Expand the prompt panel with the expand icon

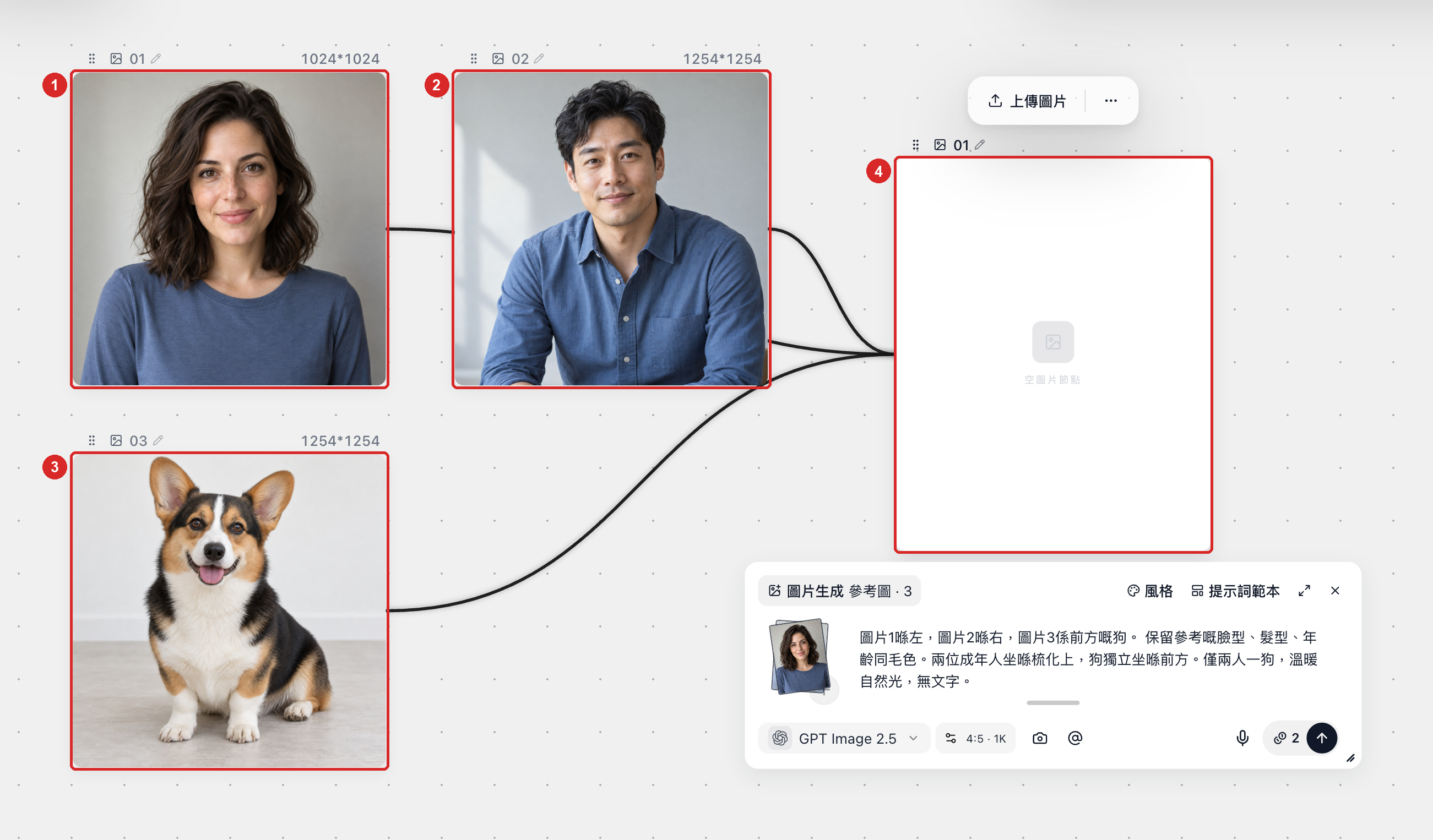tap(1305, 591)
